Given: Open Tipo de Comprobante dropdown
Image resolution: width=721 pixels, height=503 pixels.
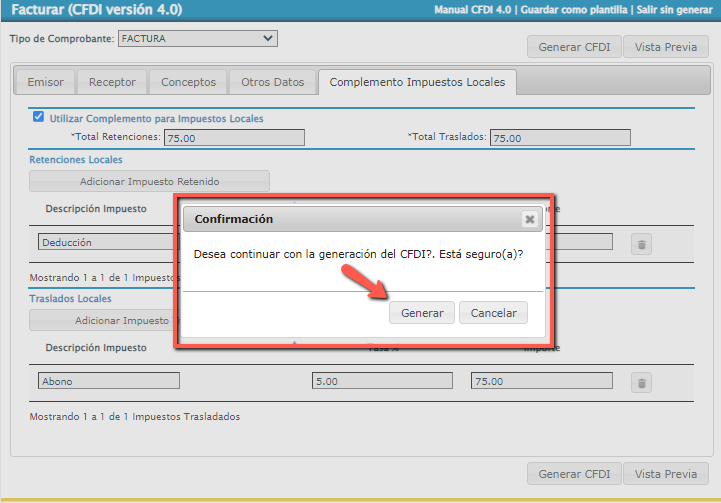Looking at the screenshot, I should (197, 38).
